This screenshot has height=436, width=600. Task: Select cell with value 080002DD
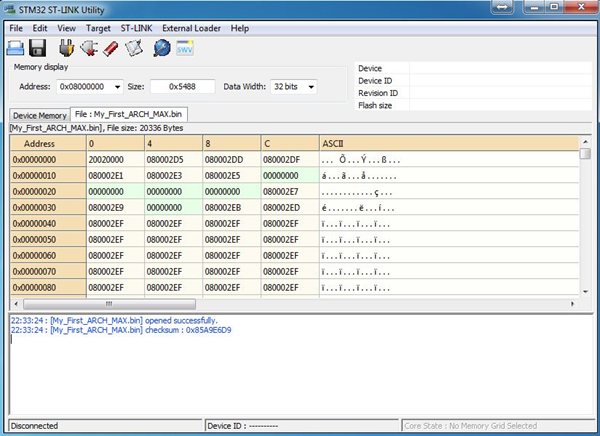(232, 160)
